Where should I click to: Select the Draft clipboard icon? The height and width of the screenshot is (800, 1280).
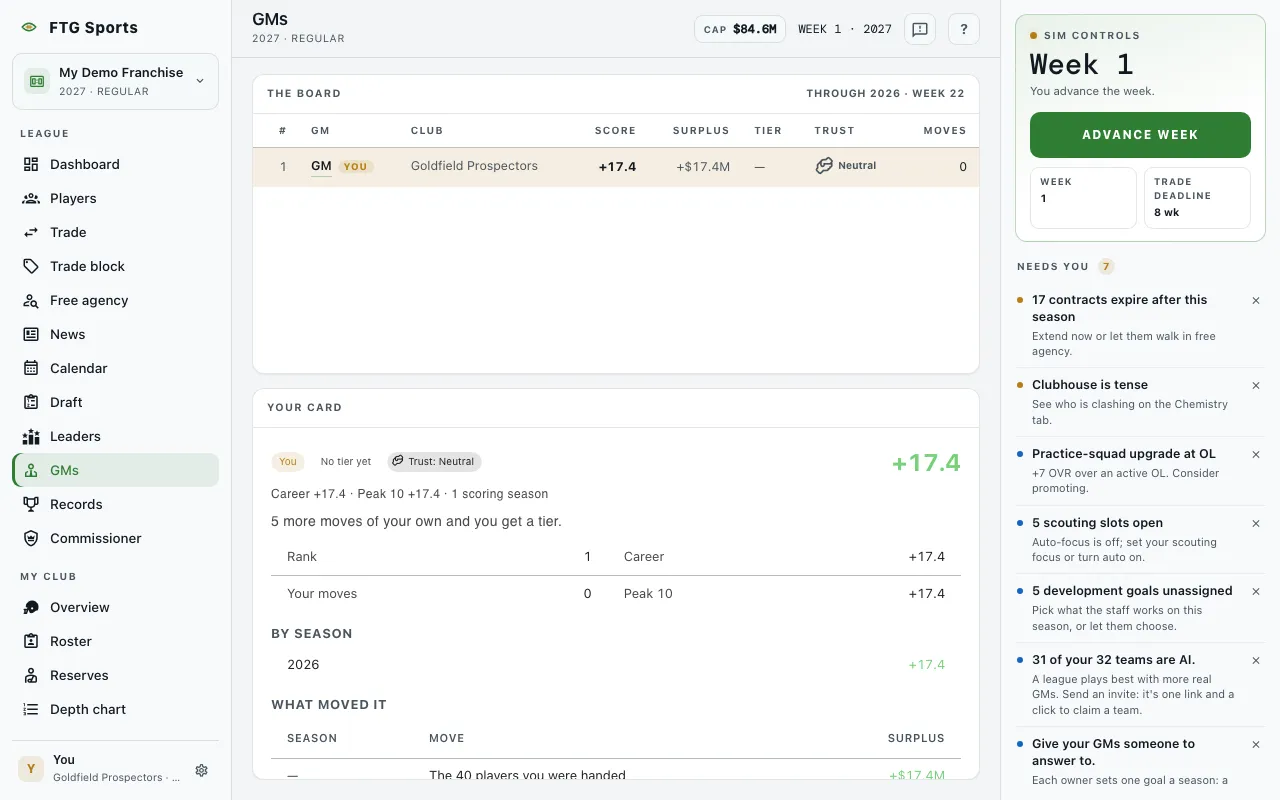(x=31, y=402)
